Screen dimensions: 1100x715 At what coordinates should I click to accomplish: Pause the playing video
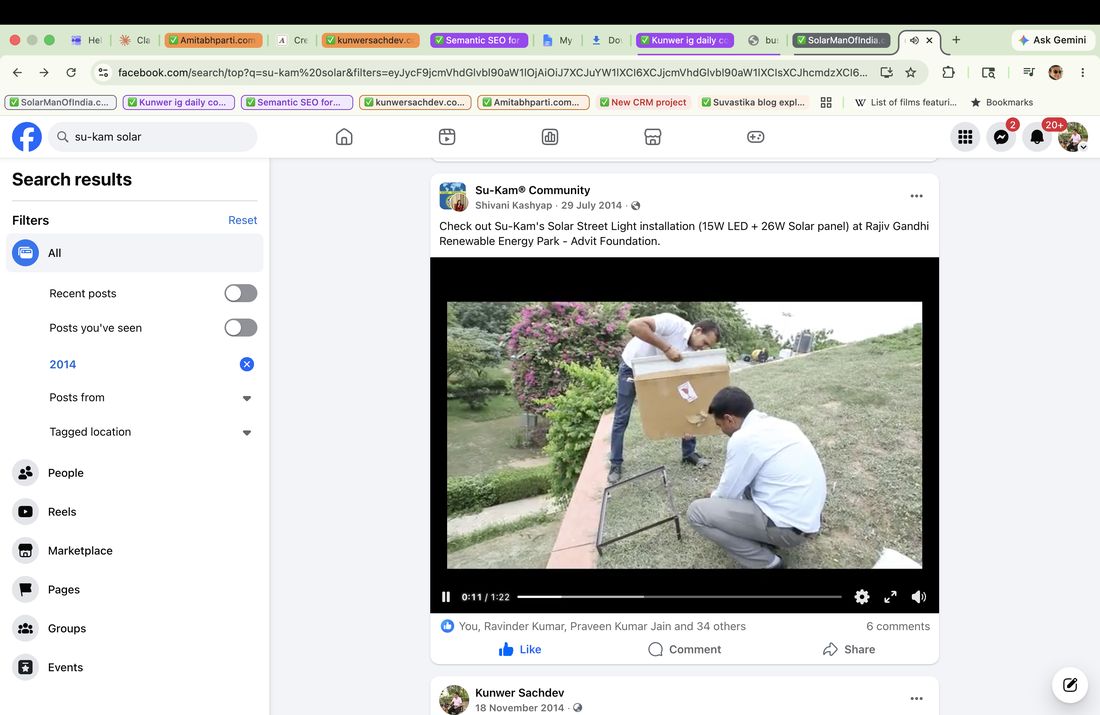click(x=445, y=596)
